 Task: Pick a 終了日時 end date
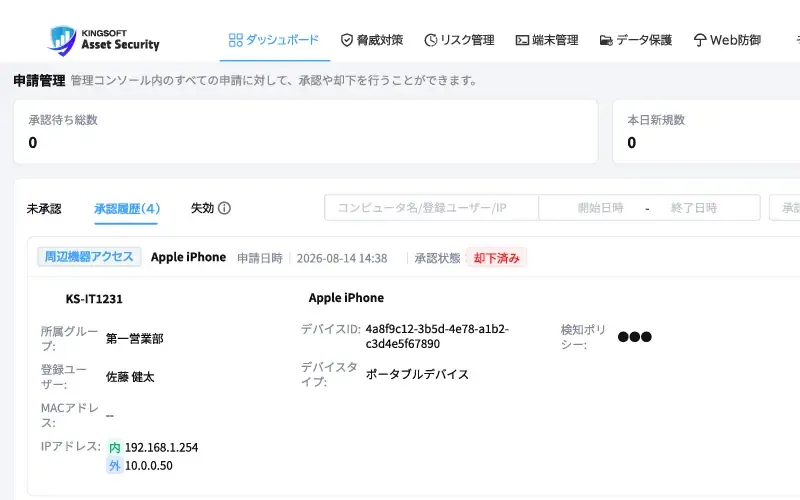coord(694,208)
